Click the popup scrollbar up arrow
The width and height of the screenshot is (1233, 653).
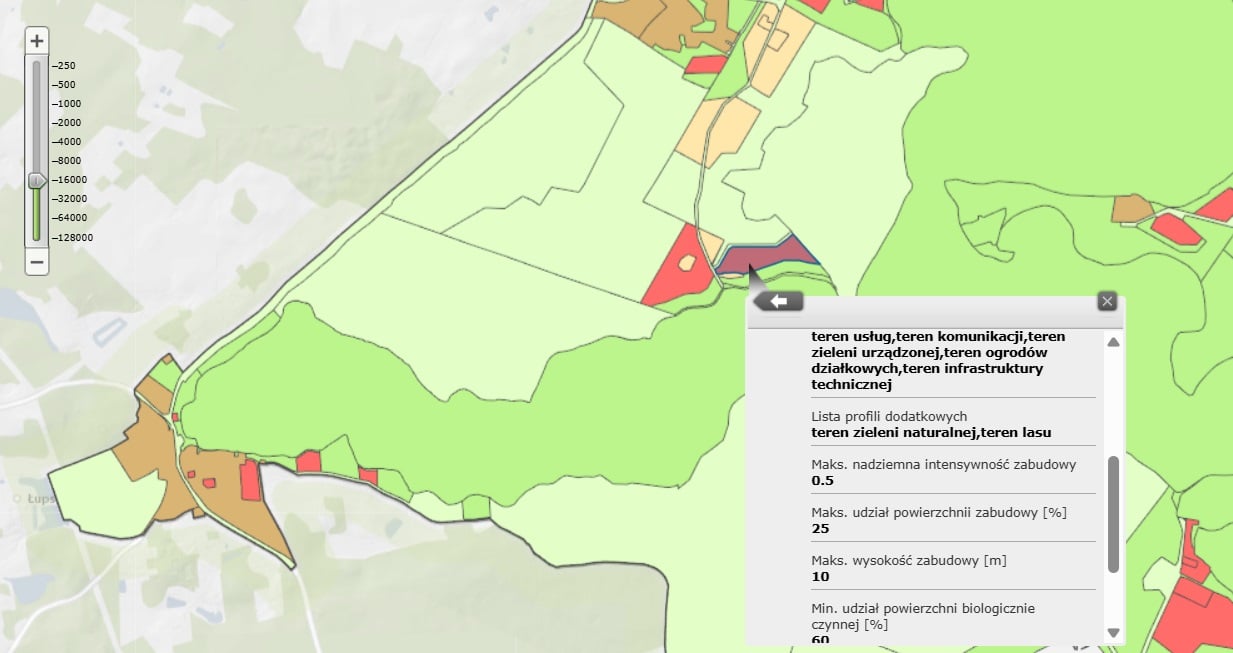point(1113,342)
